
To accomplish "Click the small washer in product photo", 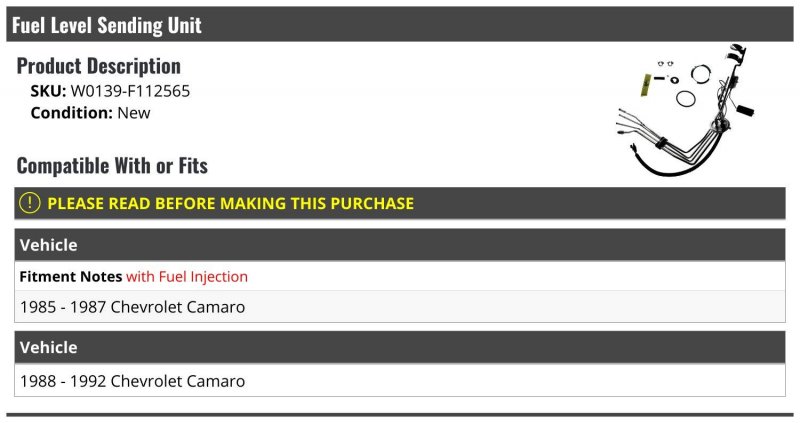I will coord(676,80).
